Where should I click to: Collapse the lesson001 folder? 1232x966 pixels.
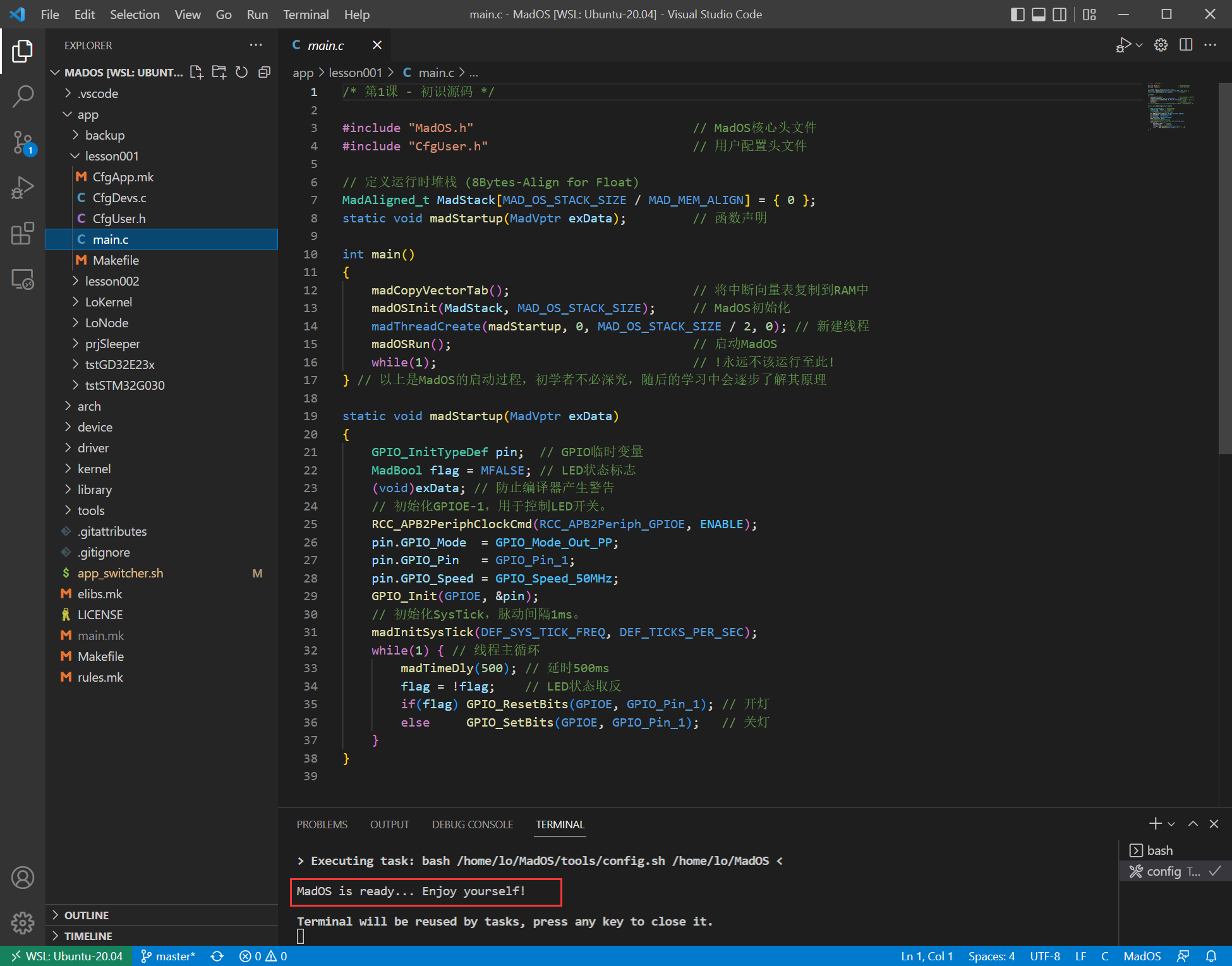click(x=162, y=156)
